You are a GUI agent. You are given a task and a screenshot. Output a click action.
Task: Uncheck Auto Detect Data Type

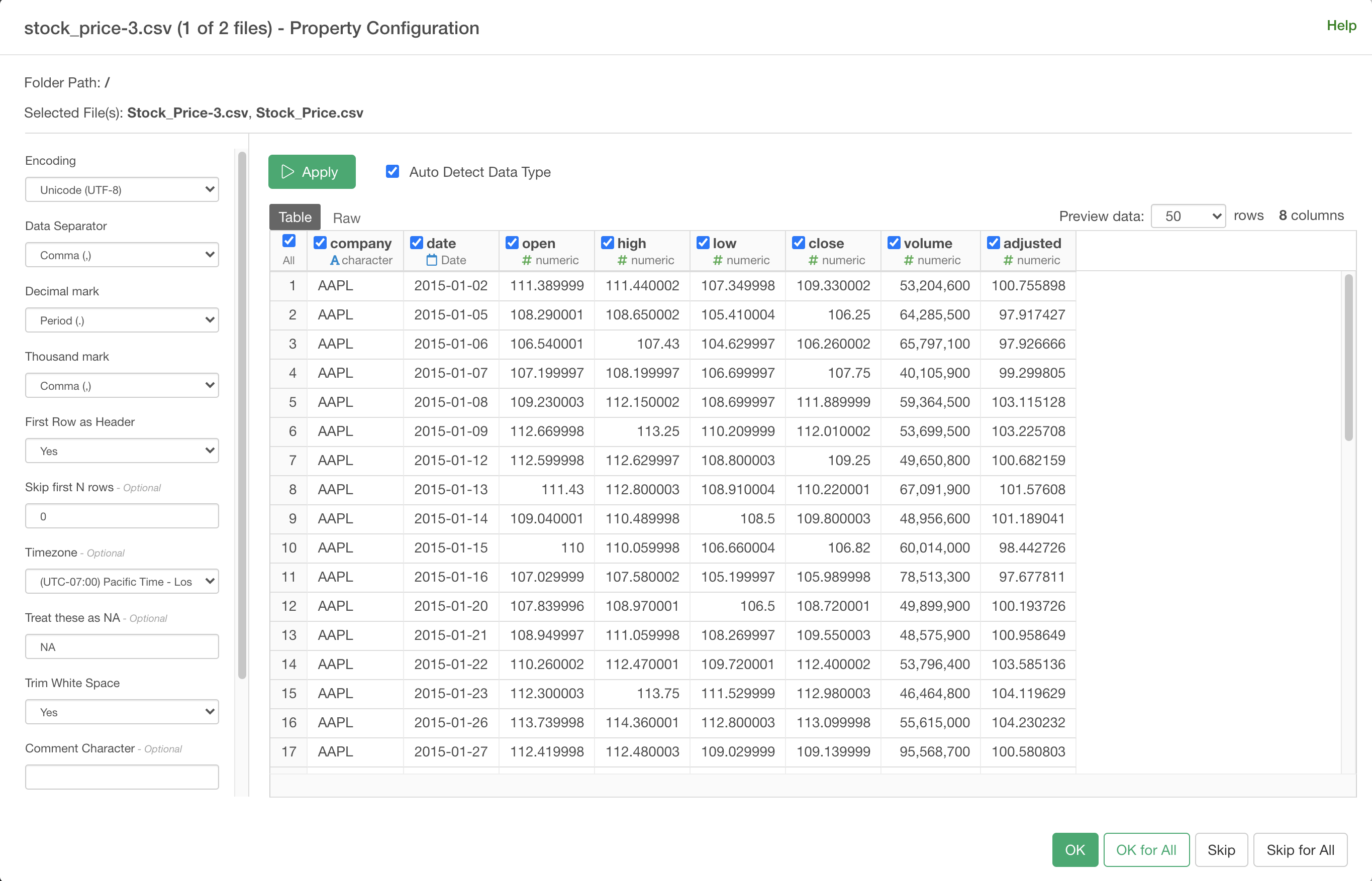tap(392, 172)
